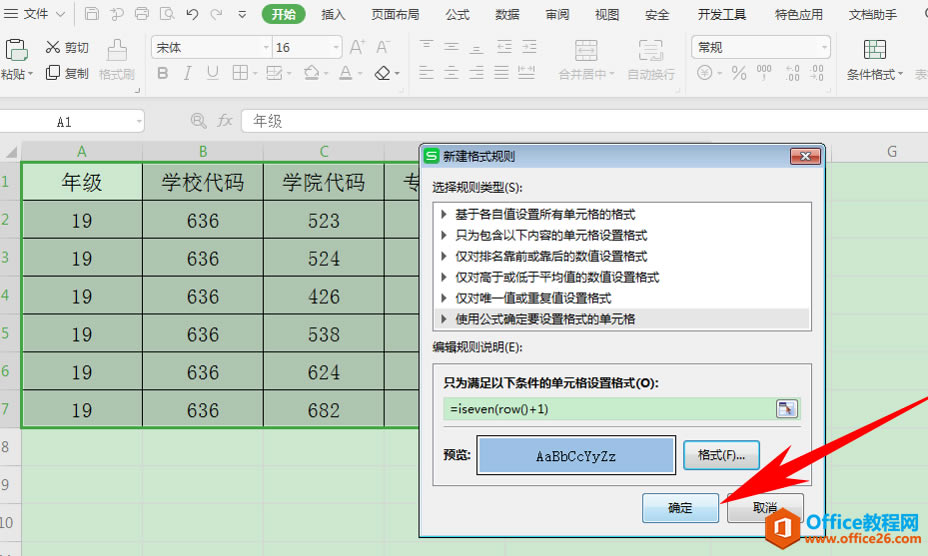
Task: Copy selection with 复制
Action: 67,73
